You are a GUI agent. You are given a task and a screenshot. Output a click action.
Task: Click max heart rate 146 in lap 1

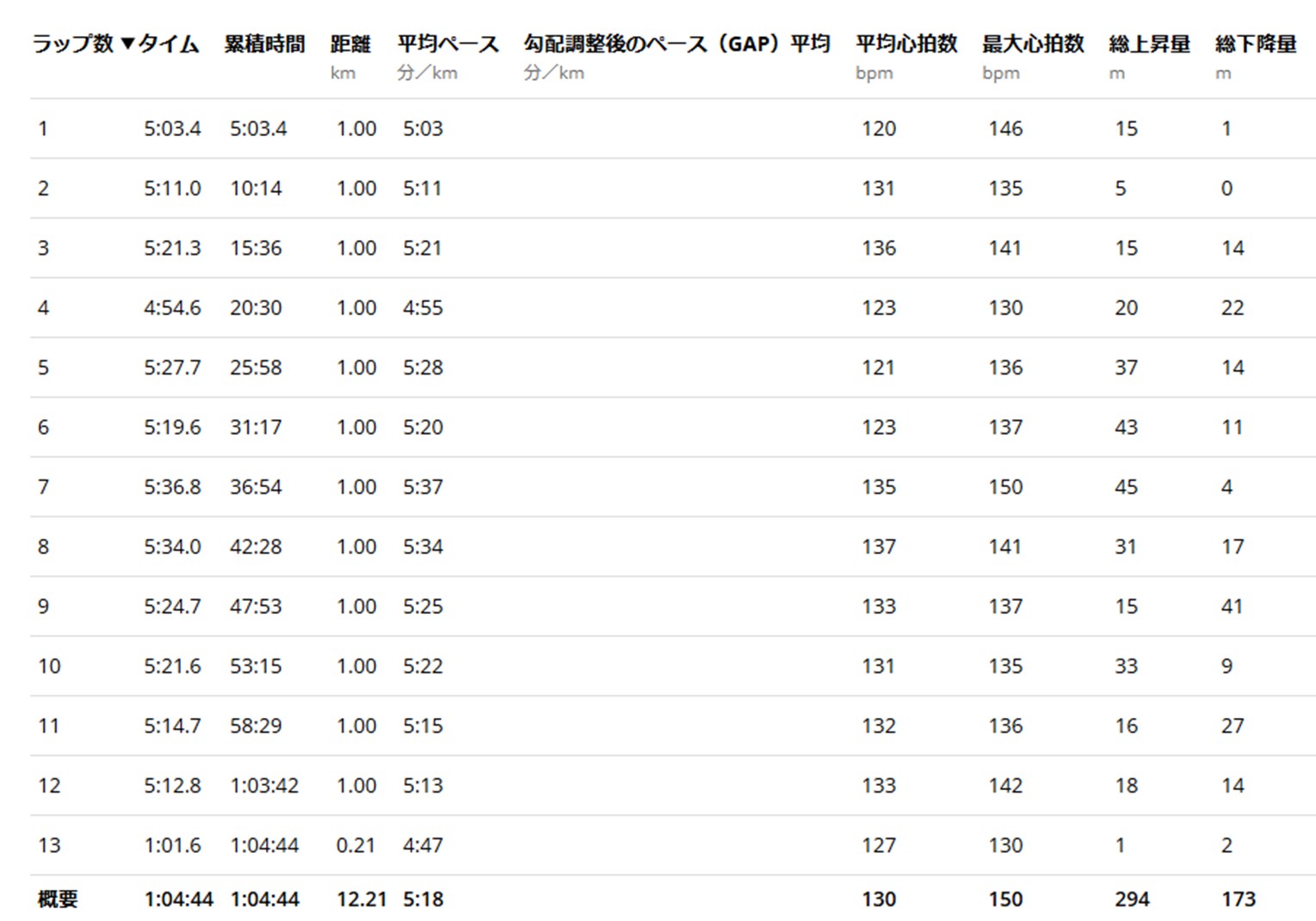tap(1005, 129)
